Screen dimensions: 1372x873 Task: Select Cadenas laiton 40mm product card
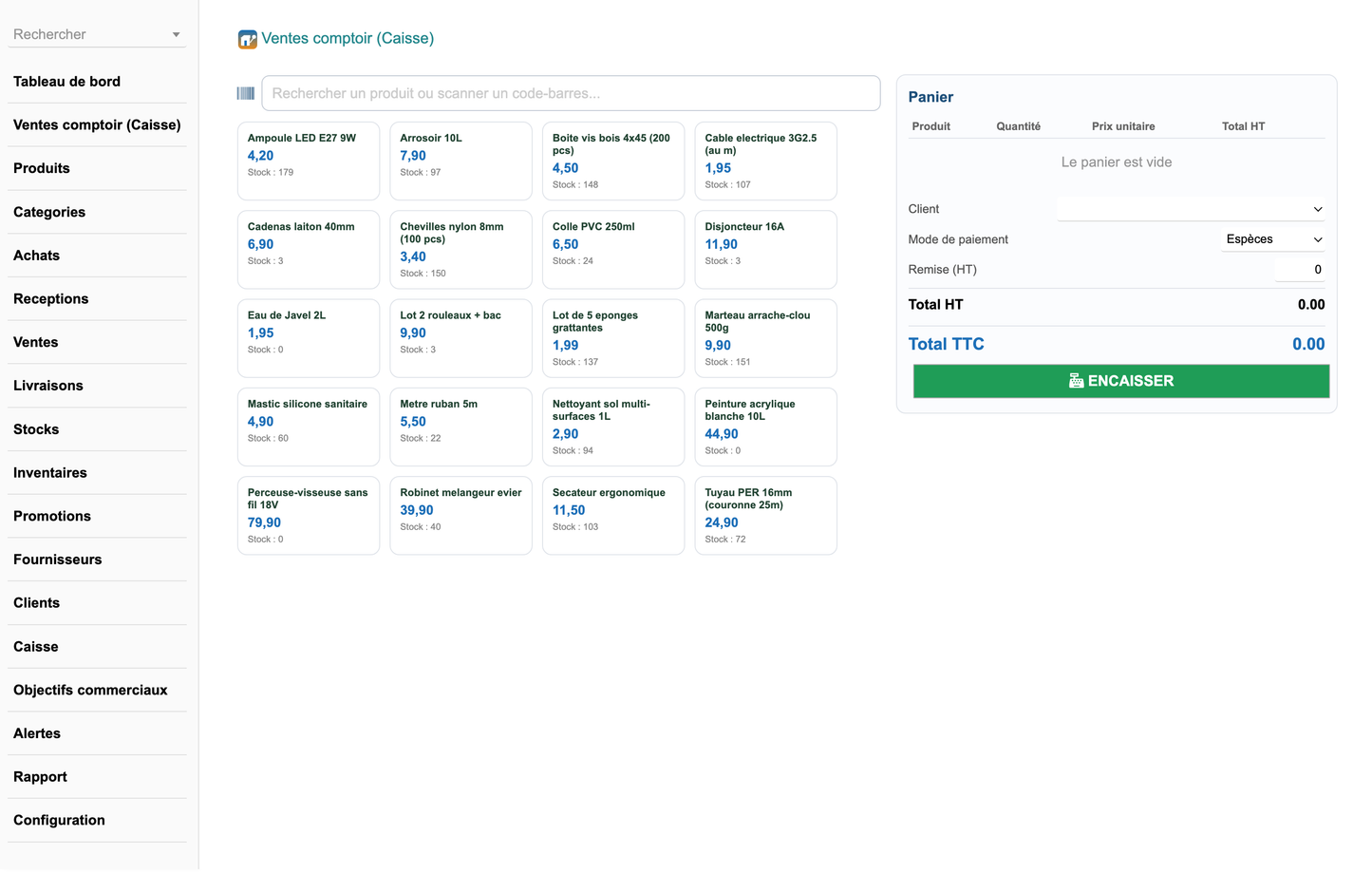tap(309, 250)
